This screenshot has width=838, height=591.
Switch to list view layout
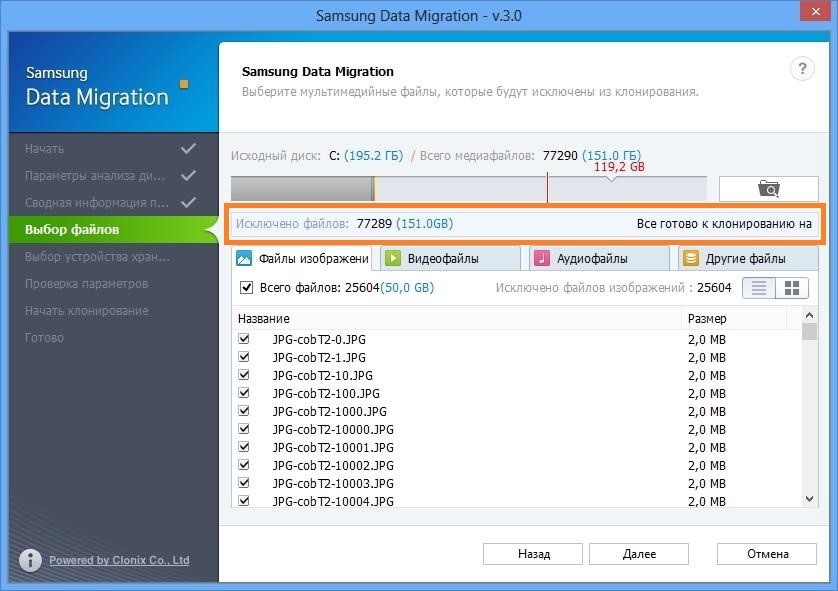[x=761, y=288]
